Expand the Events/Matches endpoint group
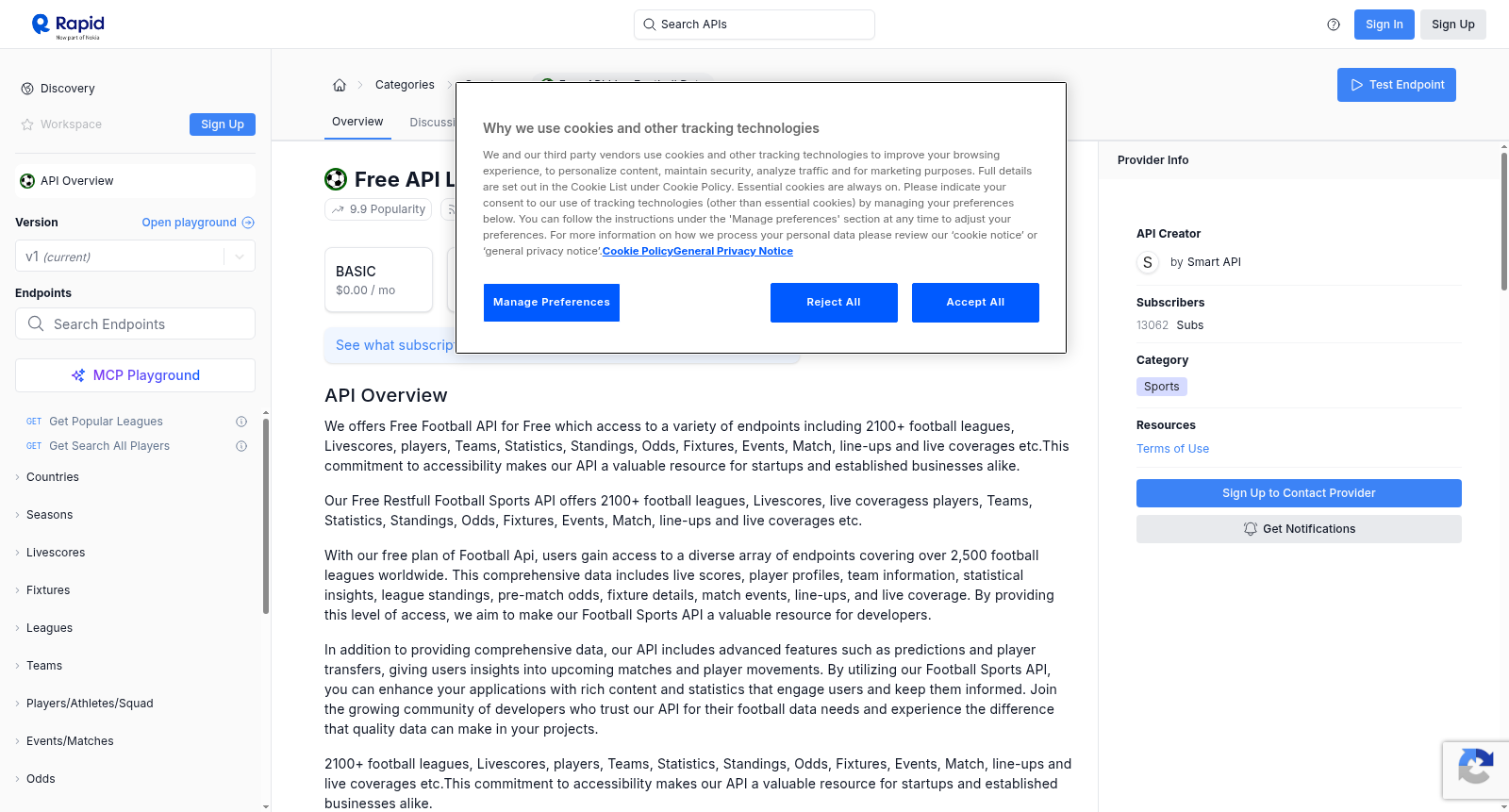This screenshot has width=1509, height=812. point(70,741)
